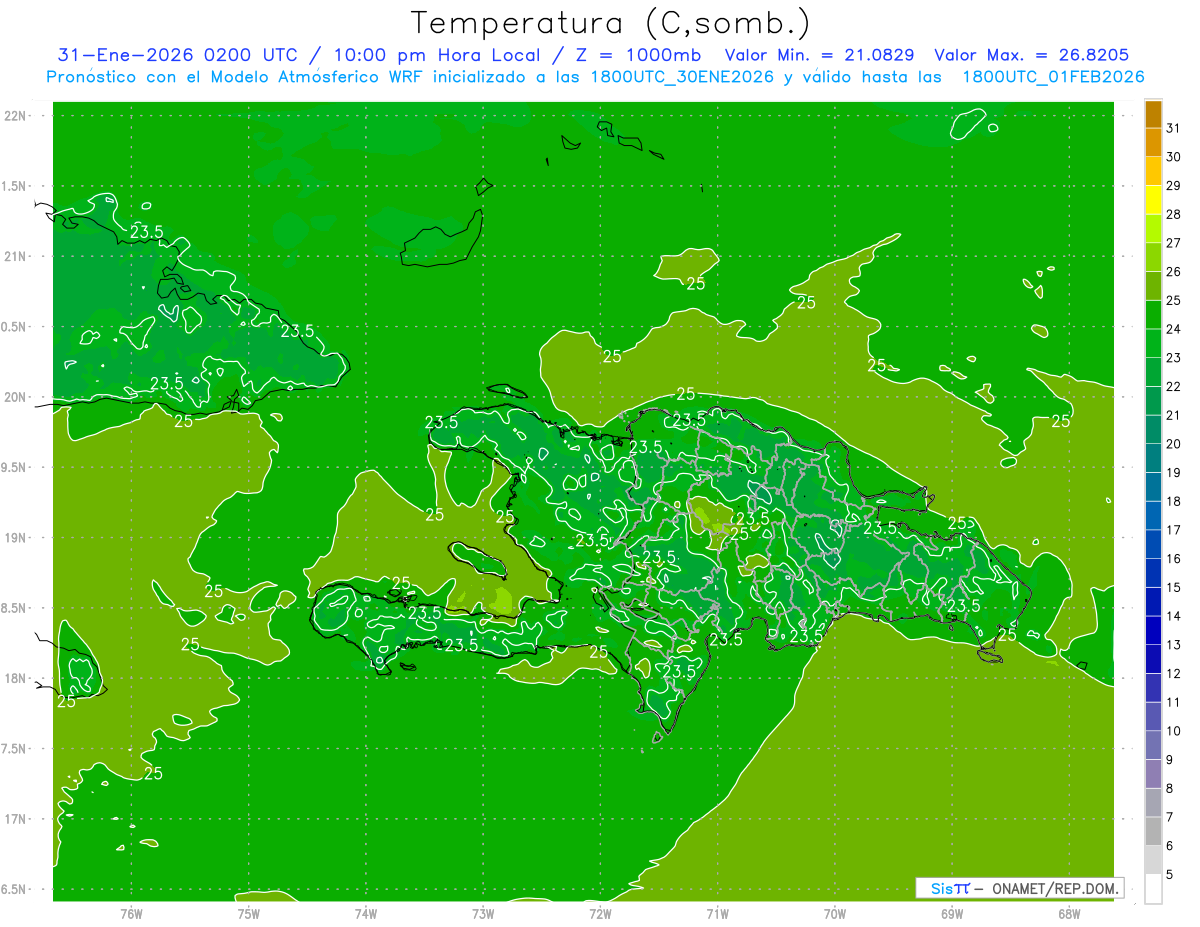Click the "SisPI - ONAMET/REP.DOM." credit box
1200x927 pixels.
pyautogui.click(x=1019, y=888)
